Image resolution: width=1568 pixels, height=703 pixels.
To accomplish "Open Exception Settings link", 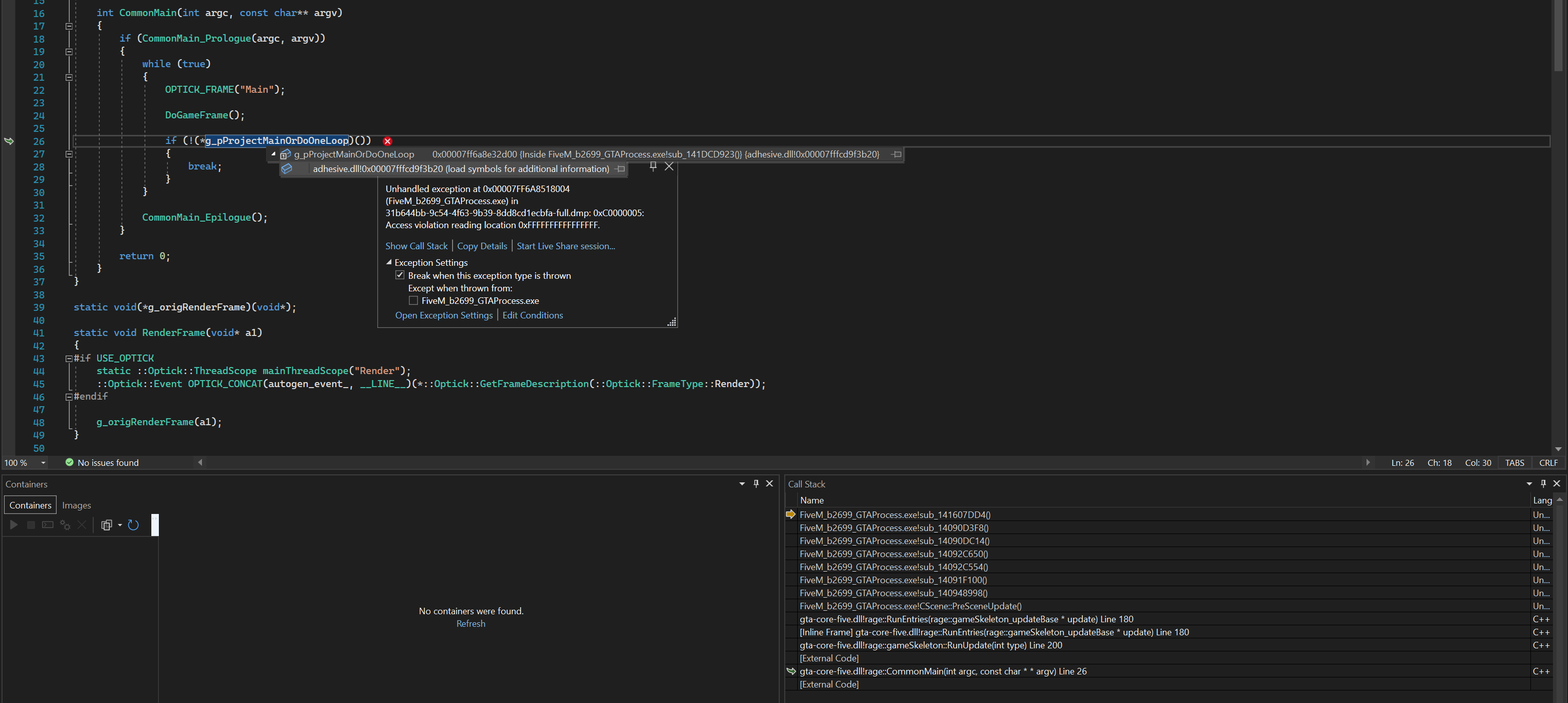I will coord(443,315).
